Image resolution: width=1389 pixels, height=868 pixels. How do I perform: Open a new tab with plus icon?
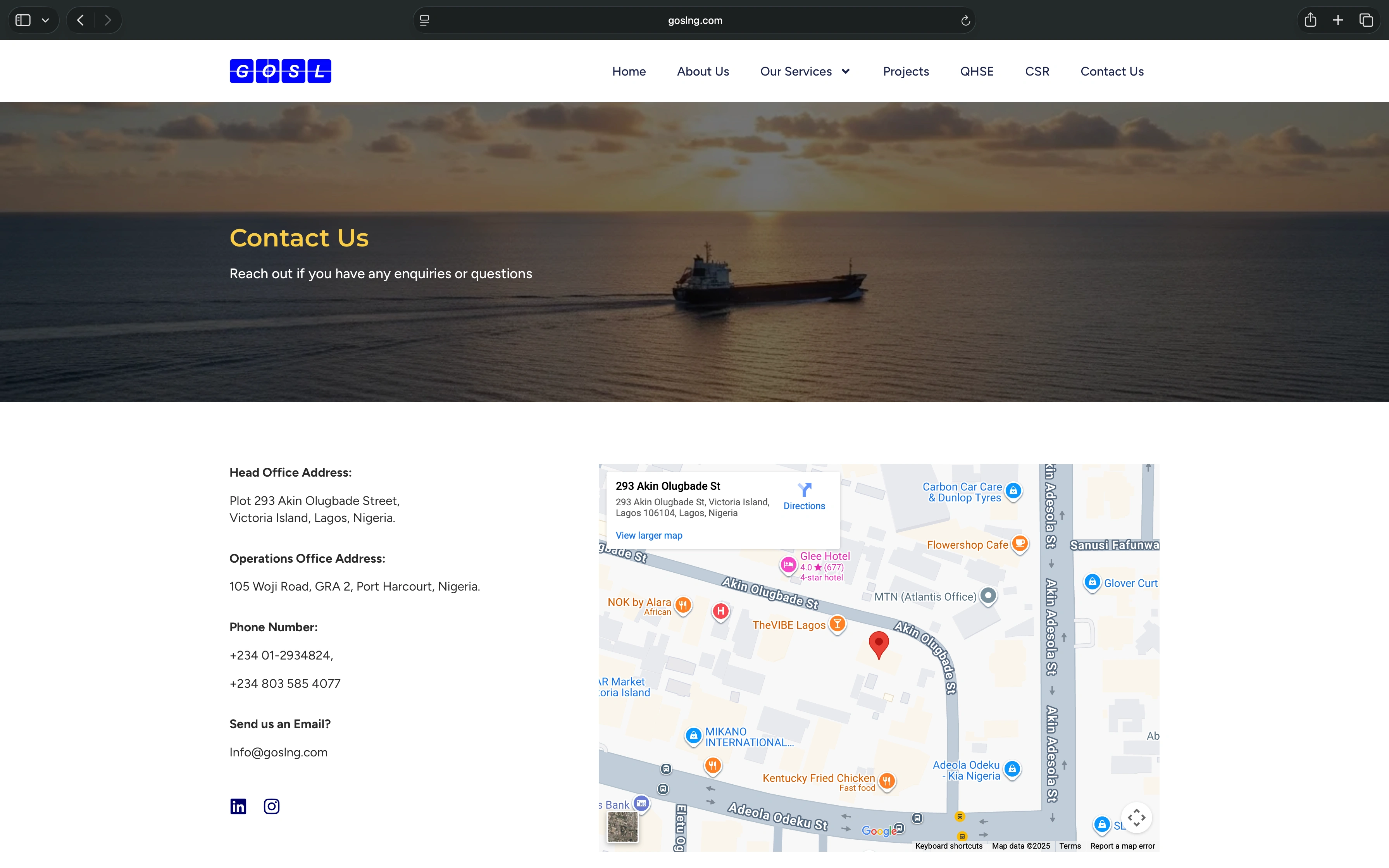[x=1338, y=21]
